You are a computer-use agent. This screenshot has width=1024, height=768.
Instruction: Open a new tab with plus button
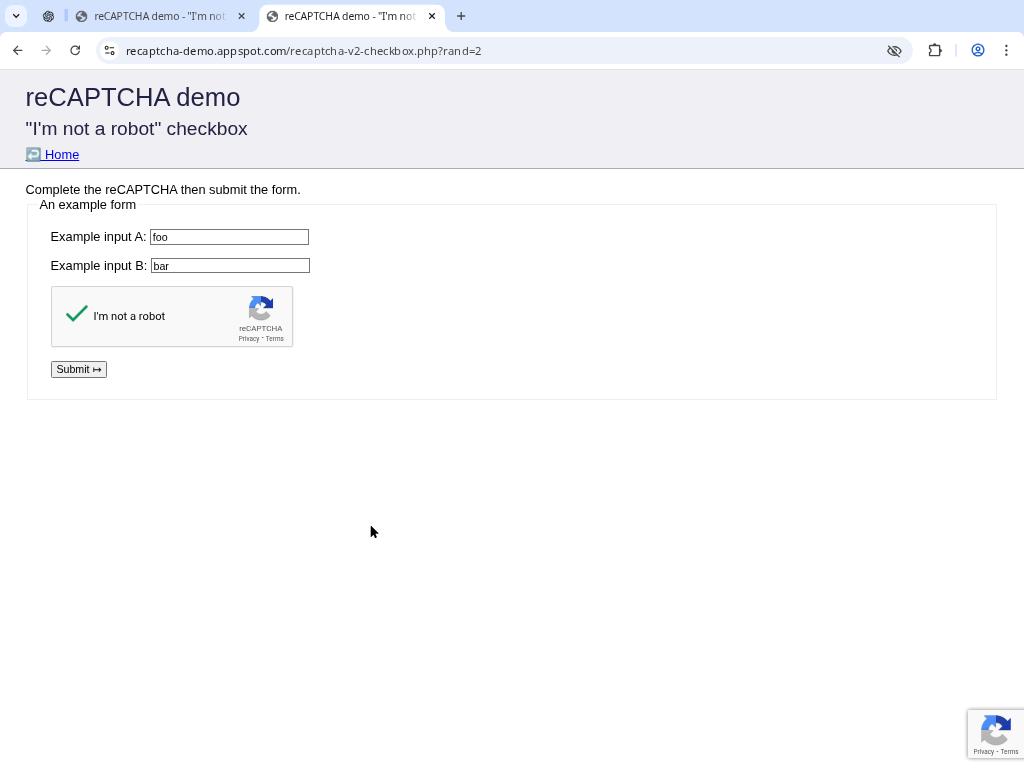[x=461, y=16]
